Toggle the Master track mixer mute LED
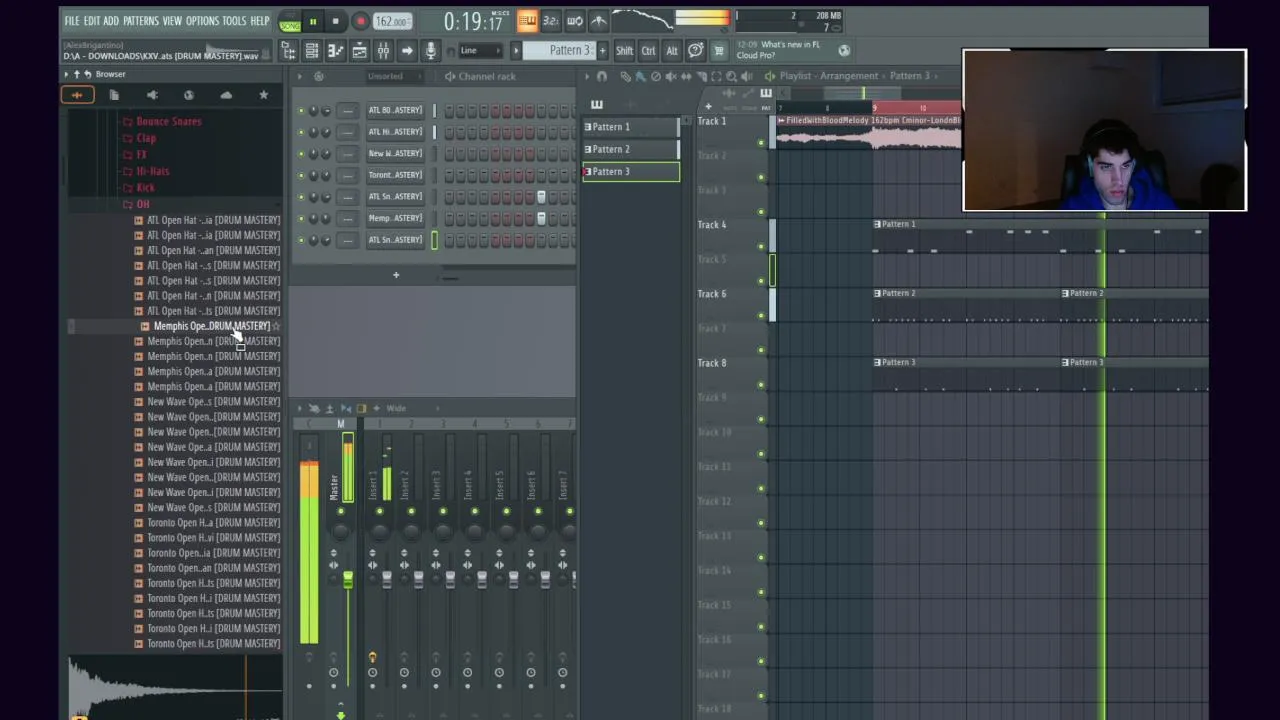Image resolution: width=1280 pixels, height=720 pixels. [x=341, y=512]
